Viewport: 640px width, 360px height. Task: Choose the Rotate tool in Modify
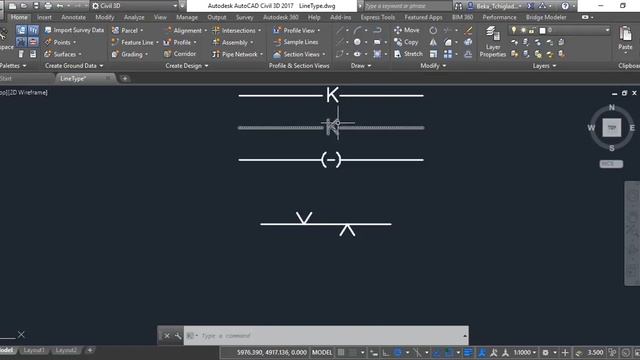click(433, 30)
